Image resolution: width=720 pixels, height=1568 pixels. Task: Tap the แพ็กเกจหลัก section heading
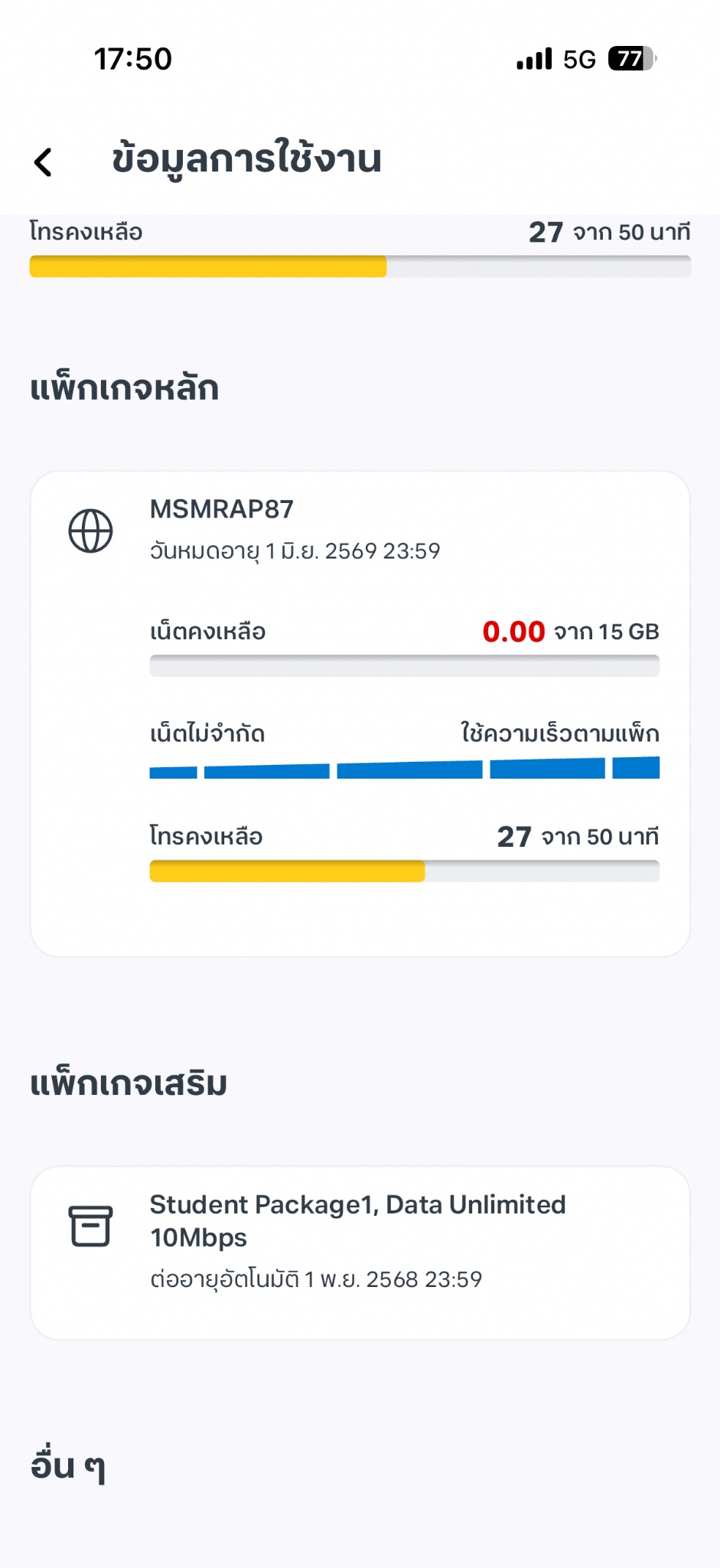tap(125, 387)
